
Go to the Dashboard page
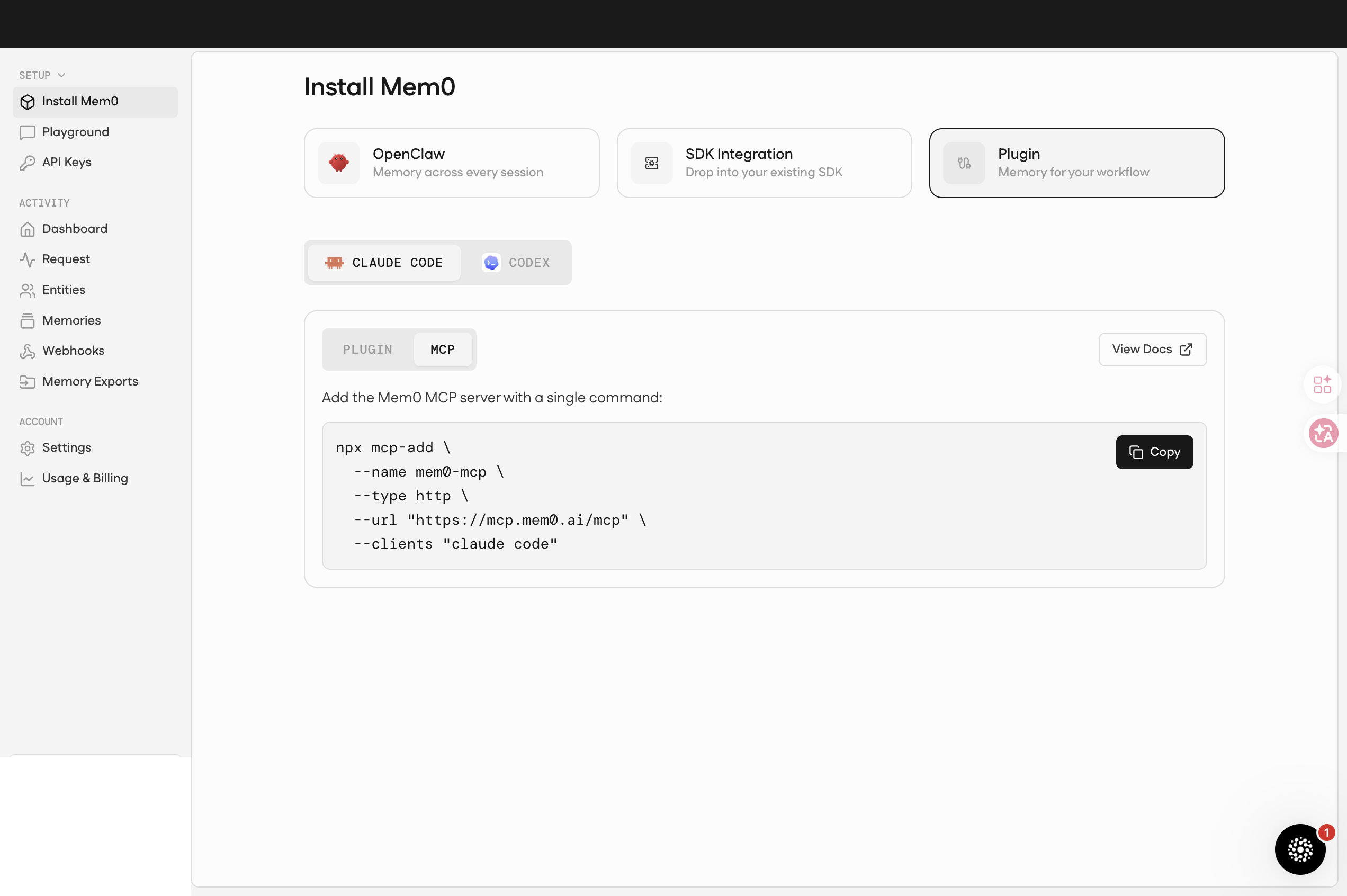pos(95,229)
